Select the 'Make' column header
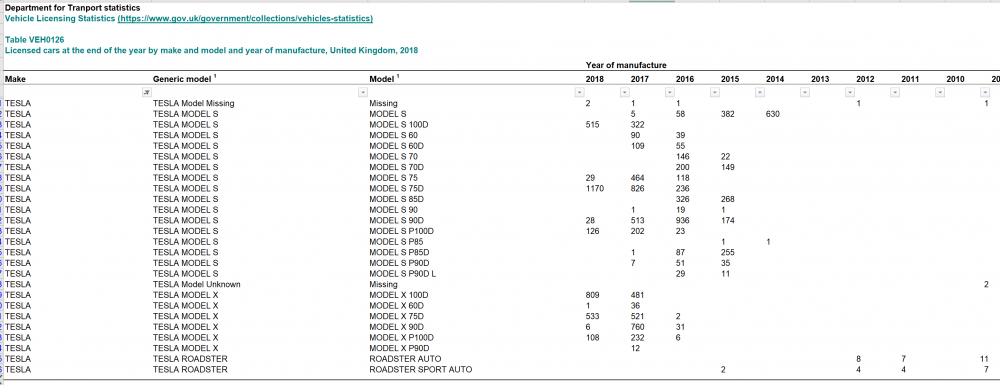 tap(15, 79)
